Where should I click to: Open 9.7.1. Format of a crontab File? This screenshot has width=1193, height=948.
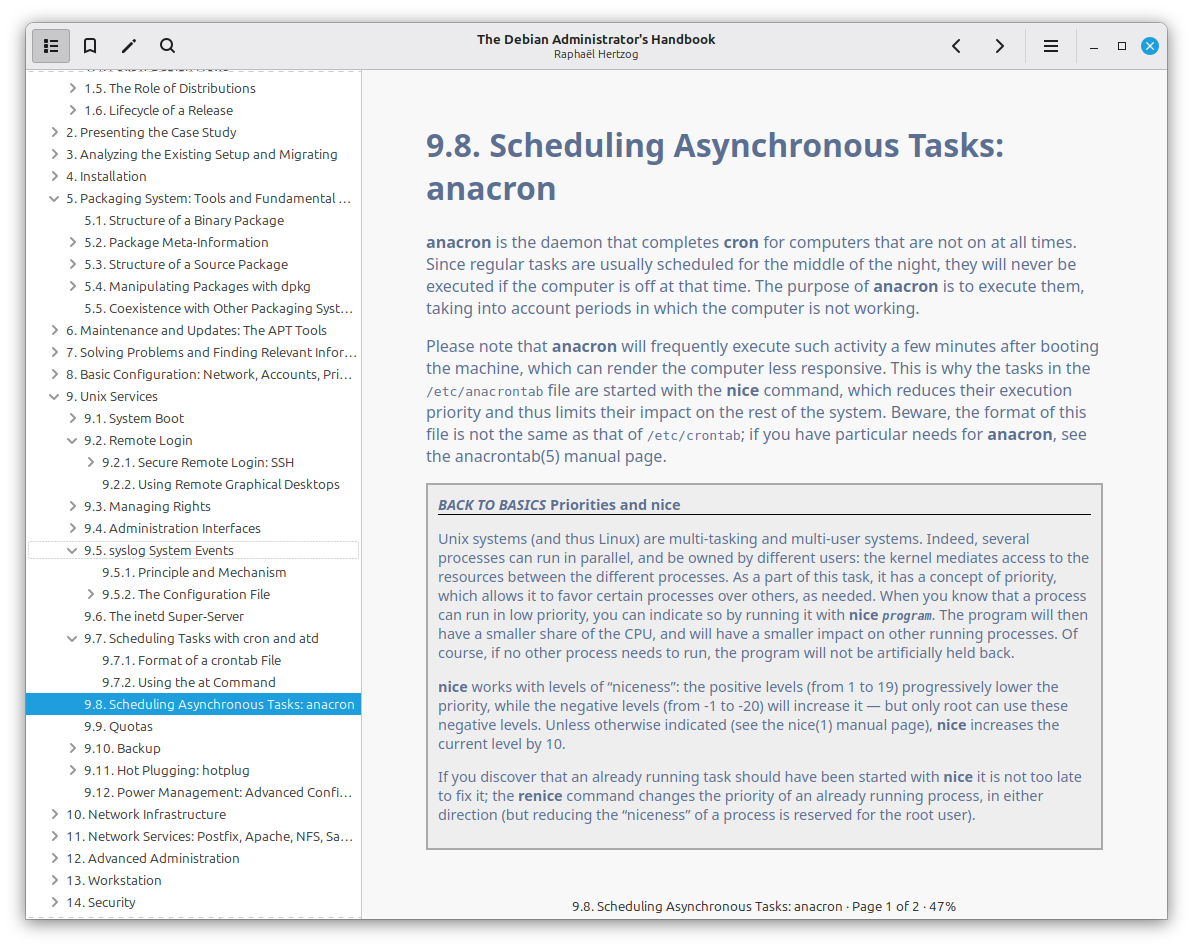point(193,660)
